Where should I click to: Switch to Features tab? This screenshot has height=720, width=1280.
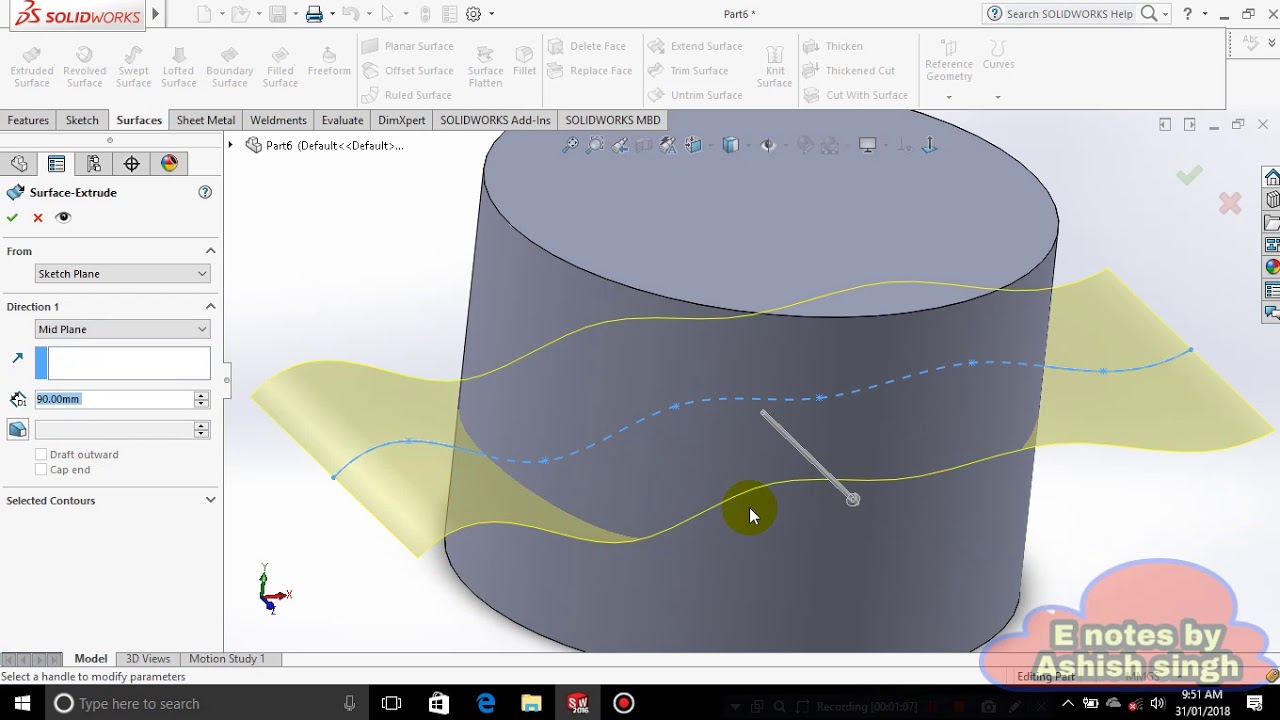[x=28, y=120]
